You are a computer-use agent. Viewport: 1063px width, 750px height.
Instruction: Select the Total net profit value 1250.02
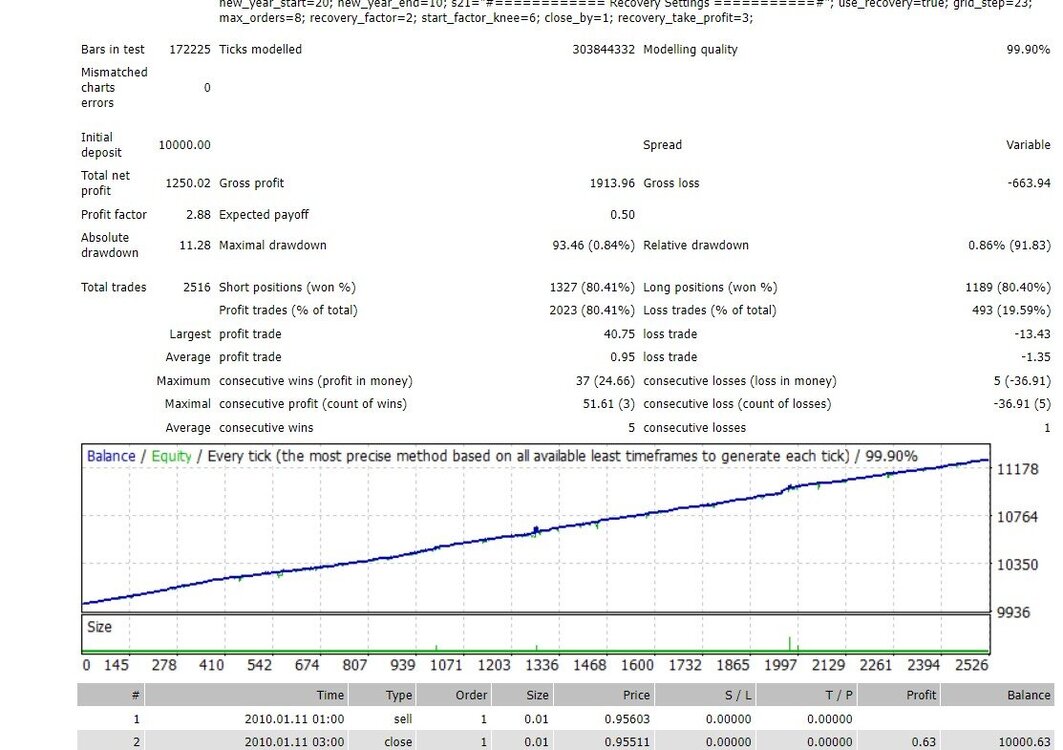click(x=188, y=183)
